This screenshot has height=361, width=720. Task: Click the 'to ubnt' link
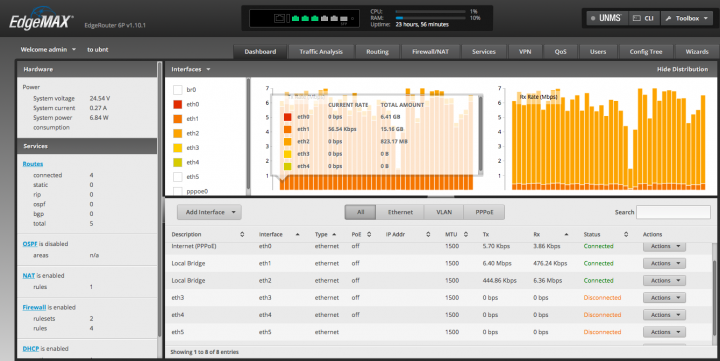pos(98,50)
